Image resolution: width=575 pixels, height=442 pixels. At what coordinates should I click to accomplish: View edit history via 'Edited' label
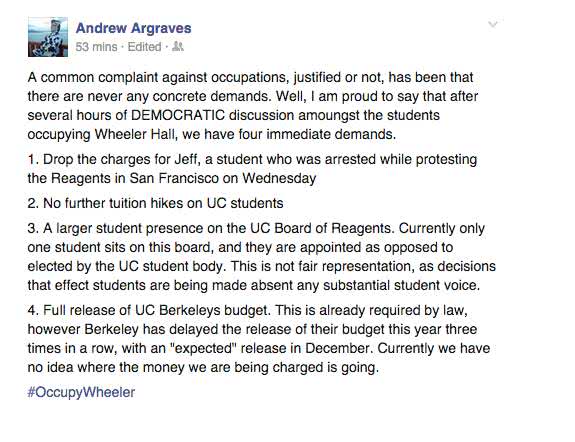click(144, 47)
